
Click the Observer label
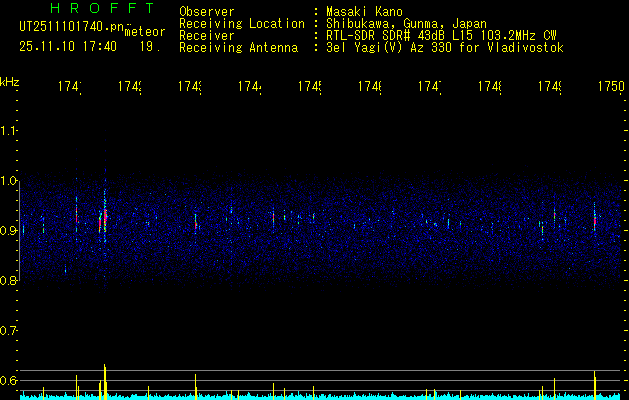tap(207, 12)
